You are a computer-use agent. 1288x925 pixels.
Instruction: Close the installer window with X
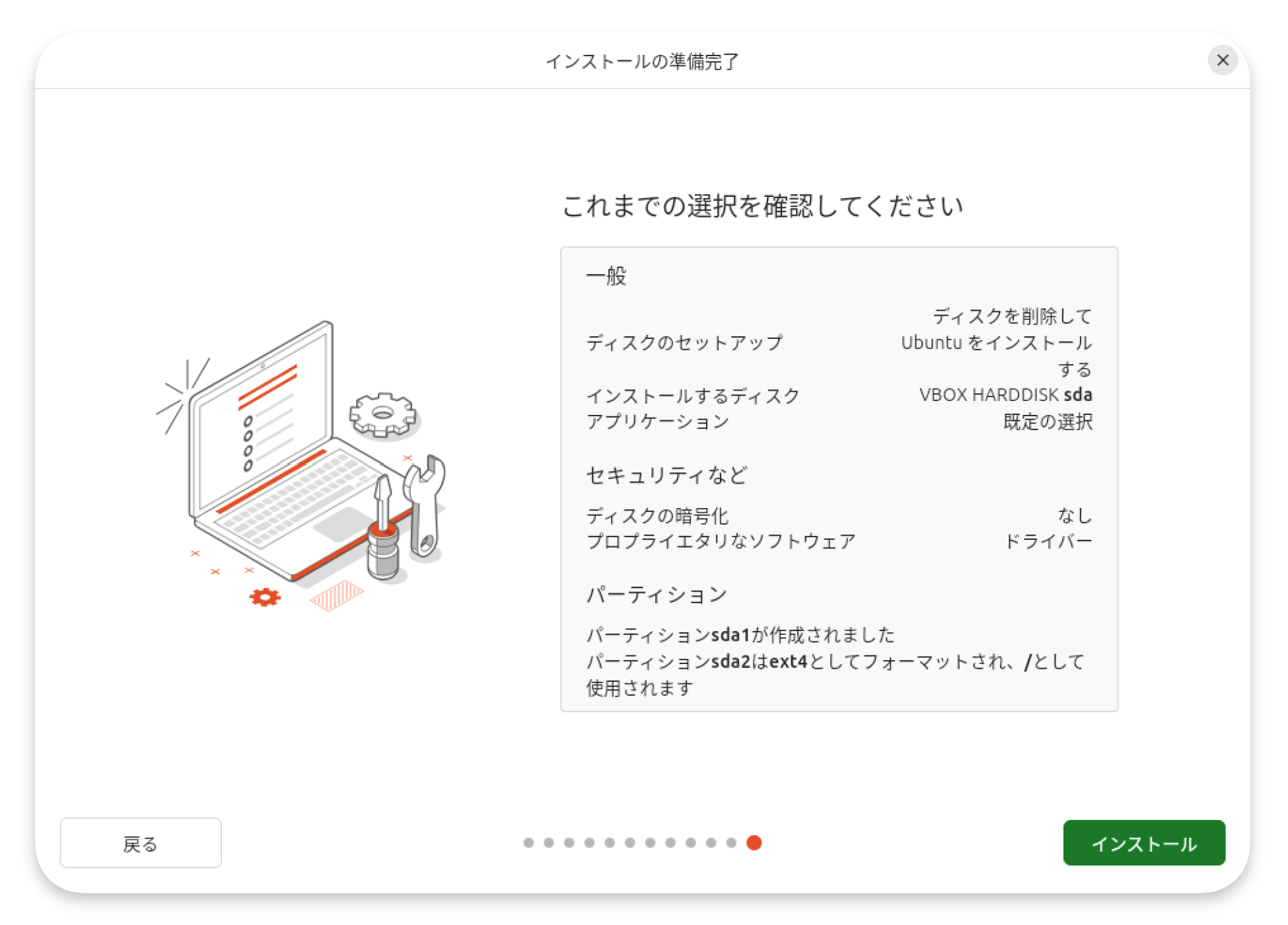coord(1222,60)
